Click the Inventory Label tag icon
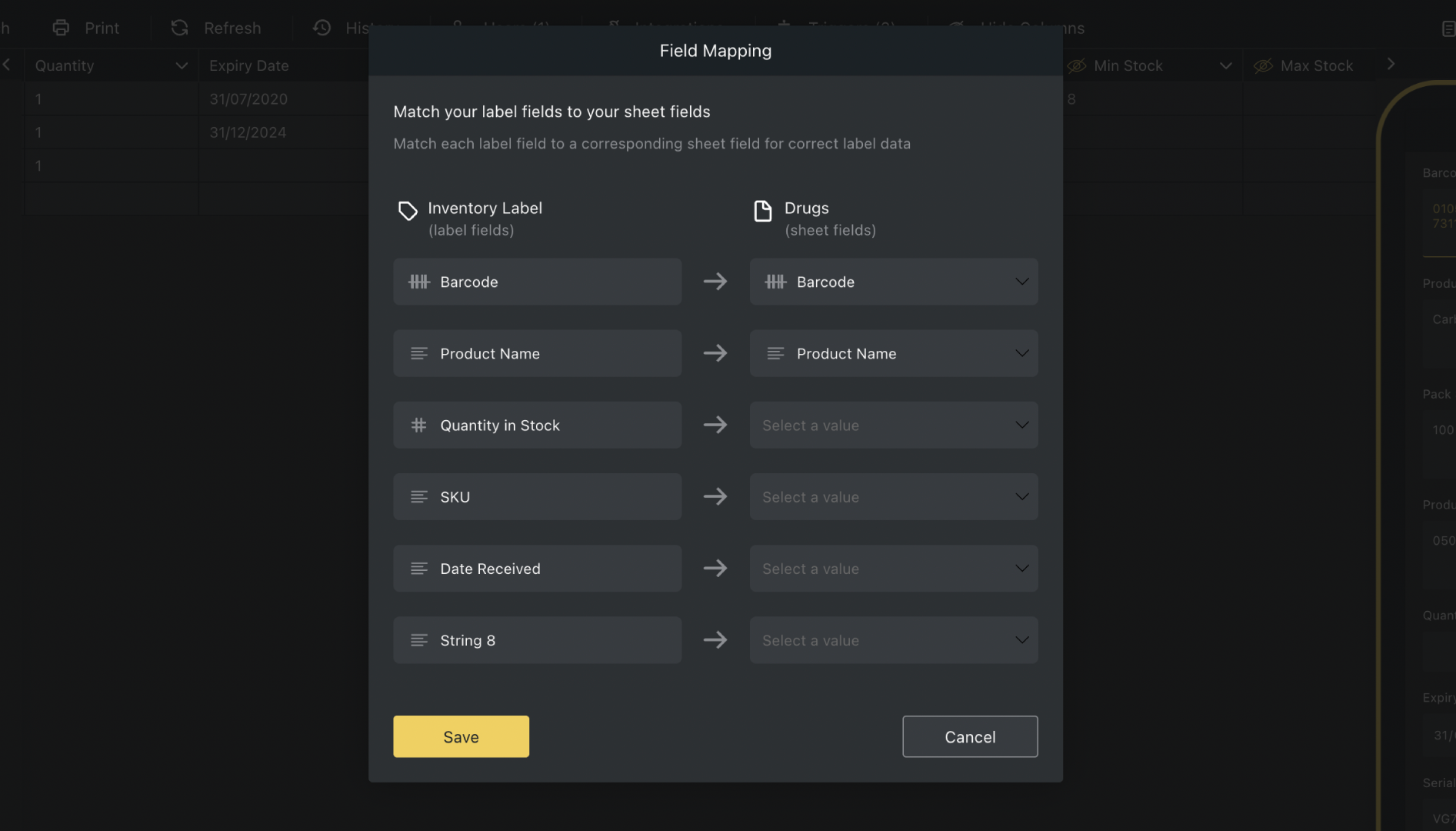The height and width of the screenshot is (831, 1456). (408, 211)
